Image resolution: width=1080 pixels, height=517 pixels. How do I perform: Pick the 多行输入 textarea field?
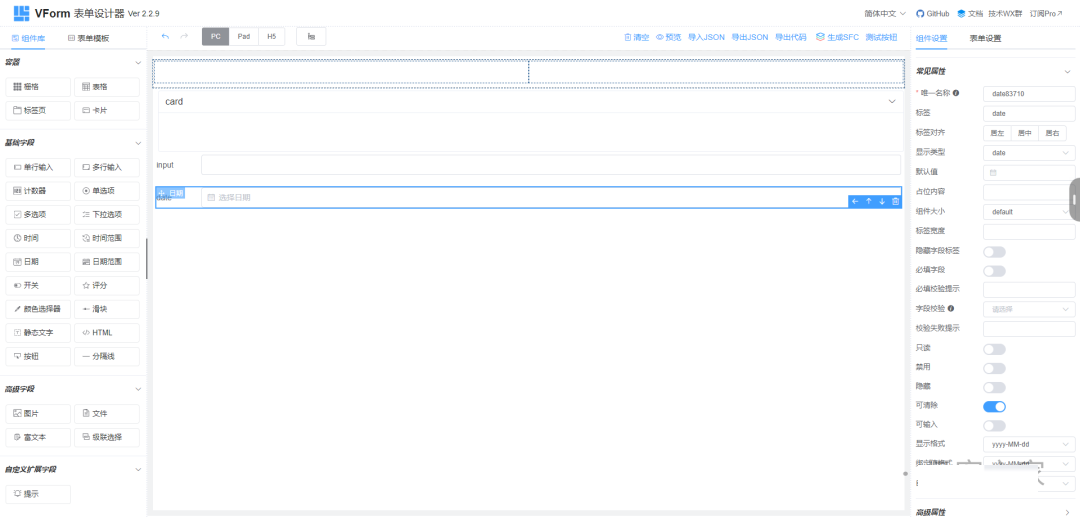[x=107, y=167]
